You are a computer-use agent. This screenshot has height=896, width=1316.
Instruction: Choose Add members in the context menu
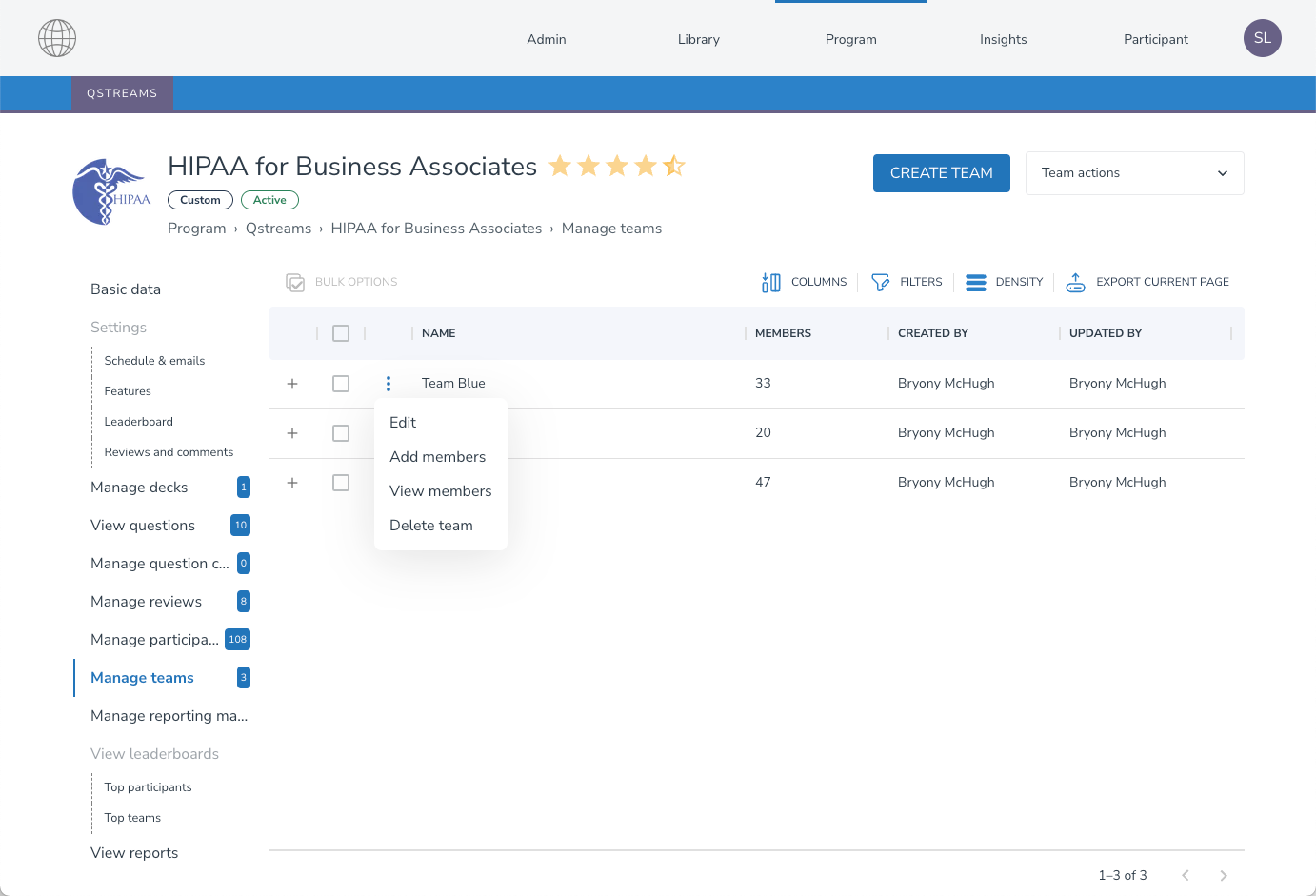[441, 457]
